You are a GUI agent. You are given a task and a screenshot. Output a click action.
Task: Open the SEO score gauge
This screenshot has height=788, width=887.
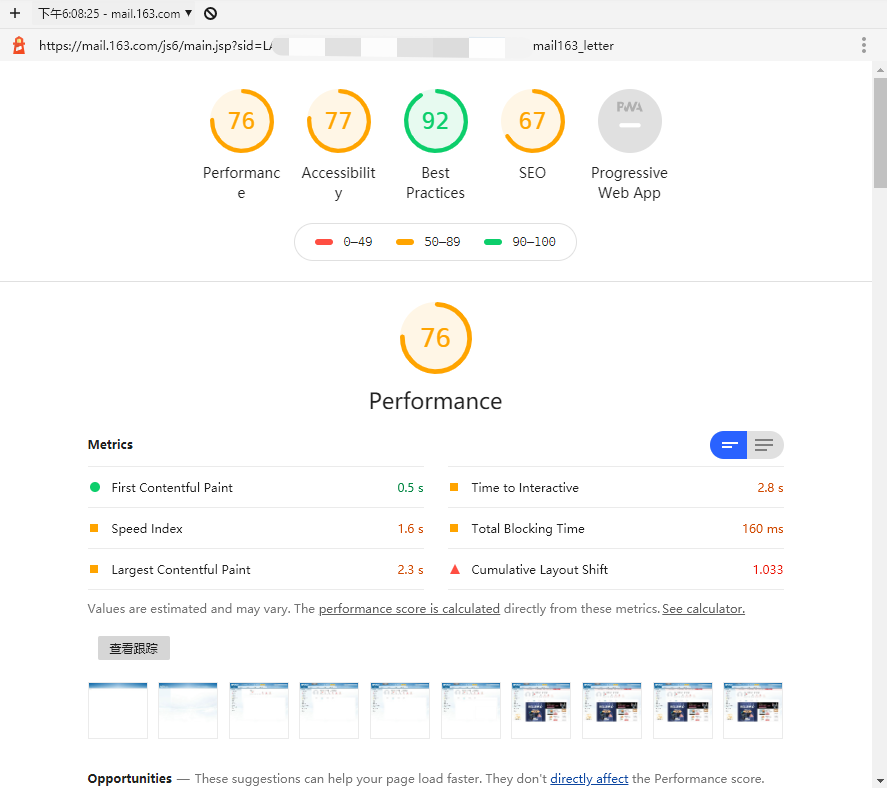click(x=532, y=120)
